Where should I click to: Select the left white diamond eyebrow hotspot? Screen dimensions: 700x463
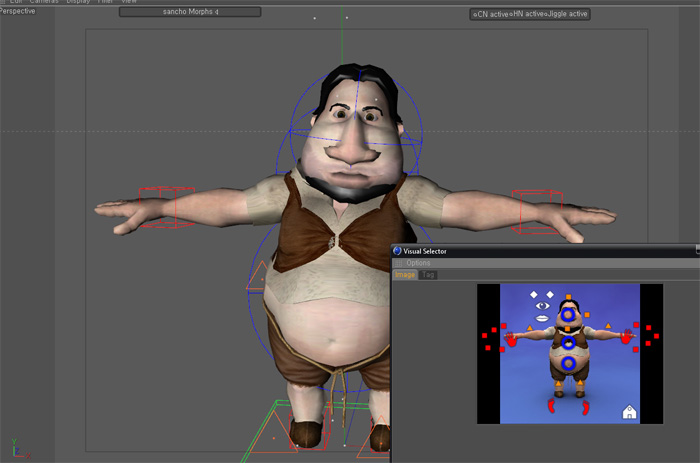pos(533,294)
